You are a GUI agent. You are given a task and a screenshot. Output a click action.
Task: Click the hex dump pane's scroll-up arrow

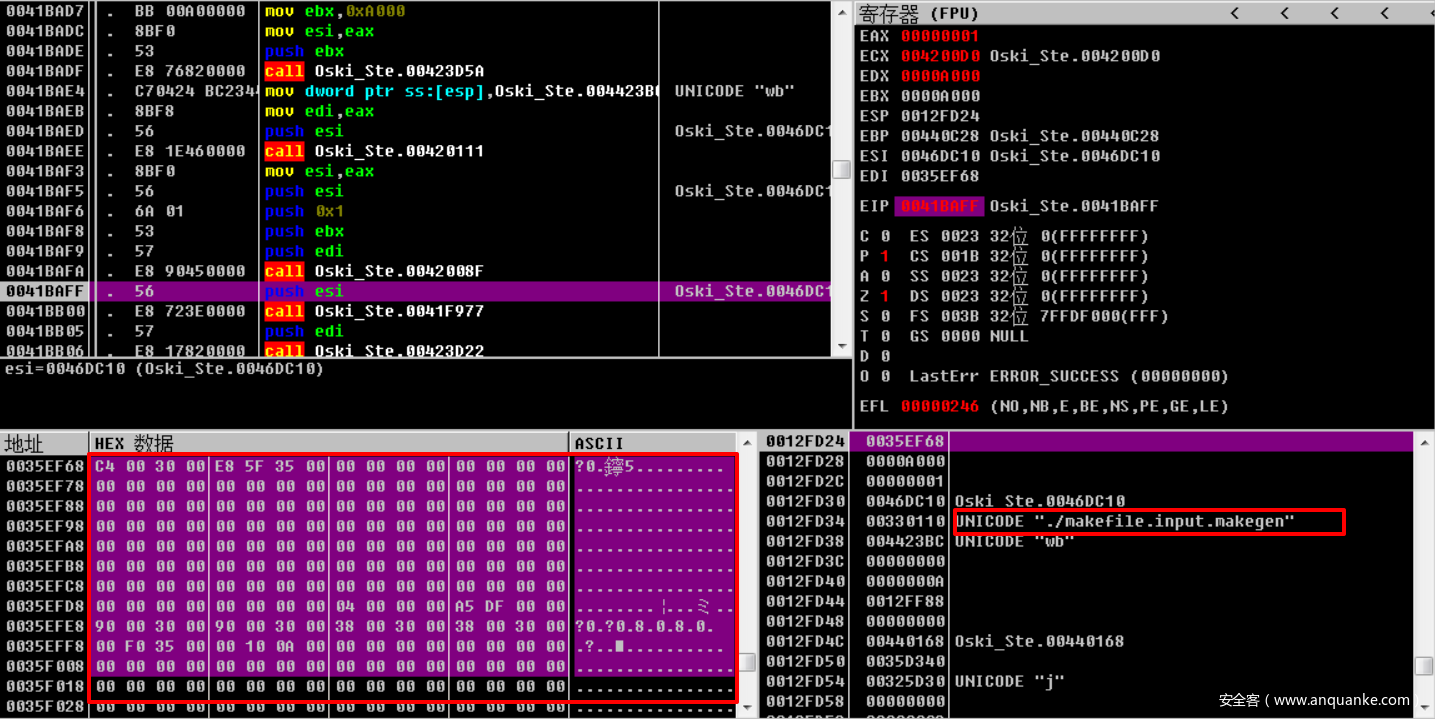point(746,443)
